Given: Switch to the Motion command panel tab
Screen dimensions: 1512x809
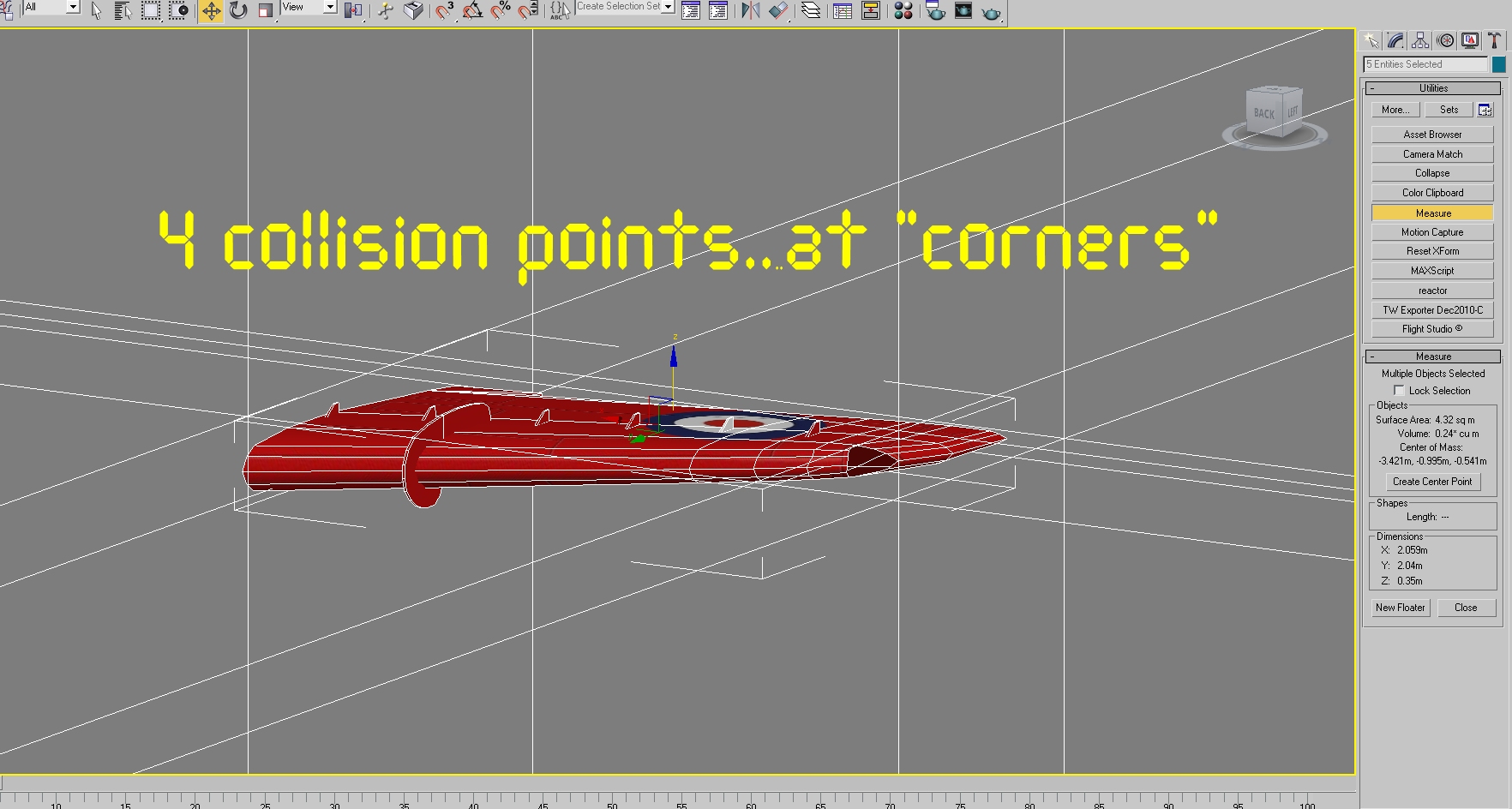Looking at the screenshot, I should (1446, 40).
